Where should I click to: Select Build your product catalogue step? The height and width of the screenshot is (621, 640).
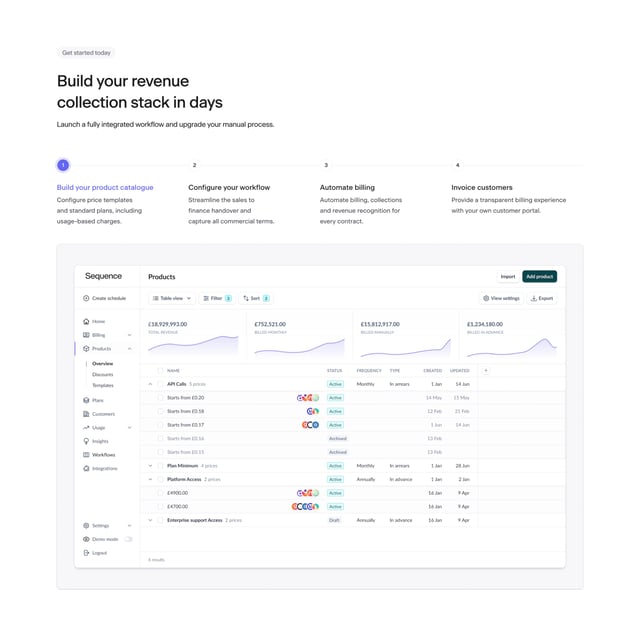[105, 187]
